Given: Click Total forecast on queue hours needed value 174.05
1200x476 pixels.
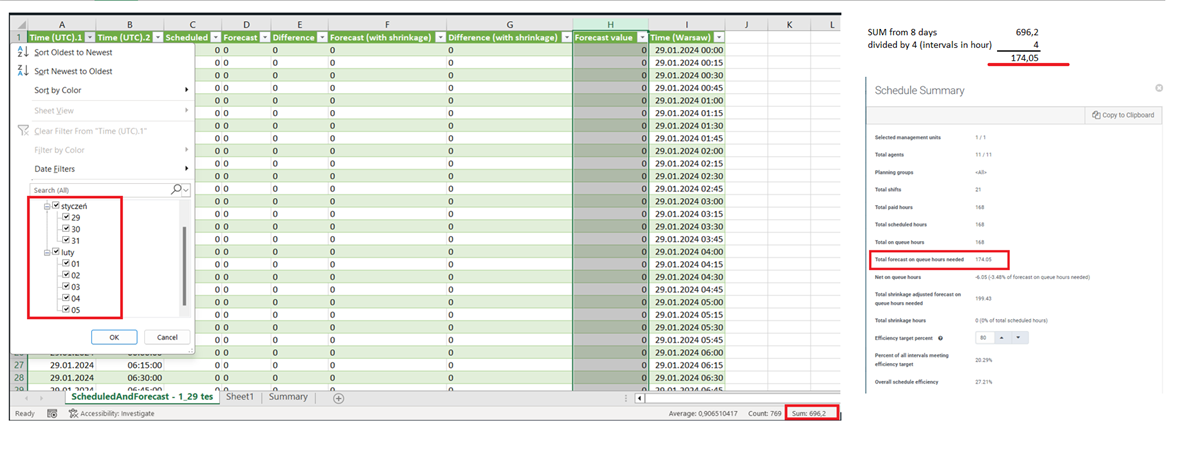Looking at the screenshot, I should (984, 259).
